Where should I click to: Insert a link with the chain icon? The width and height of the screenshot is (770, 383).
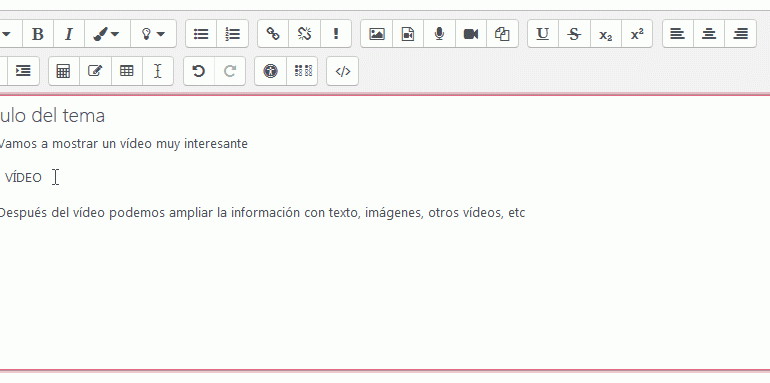click(273, 34)
